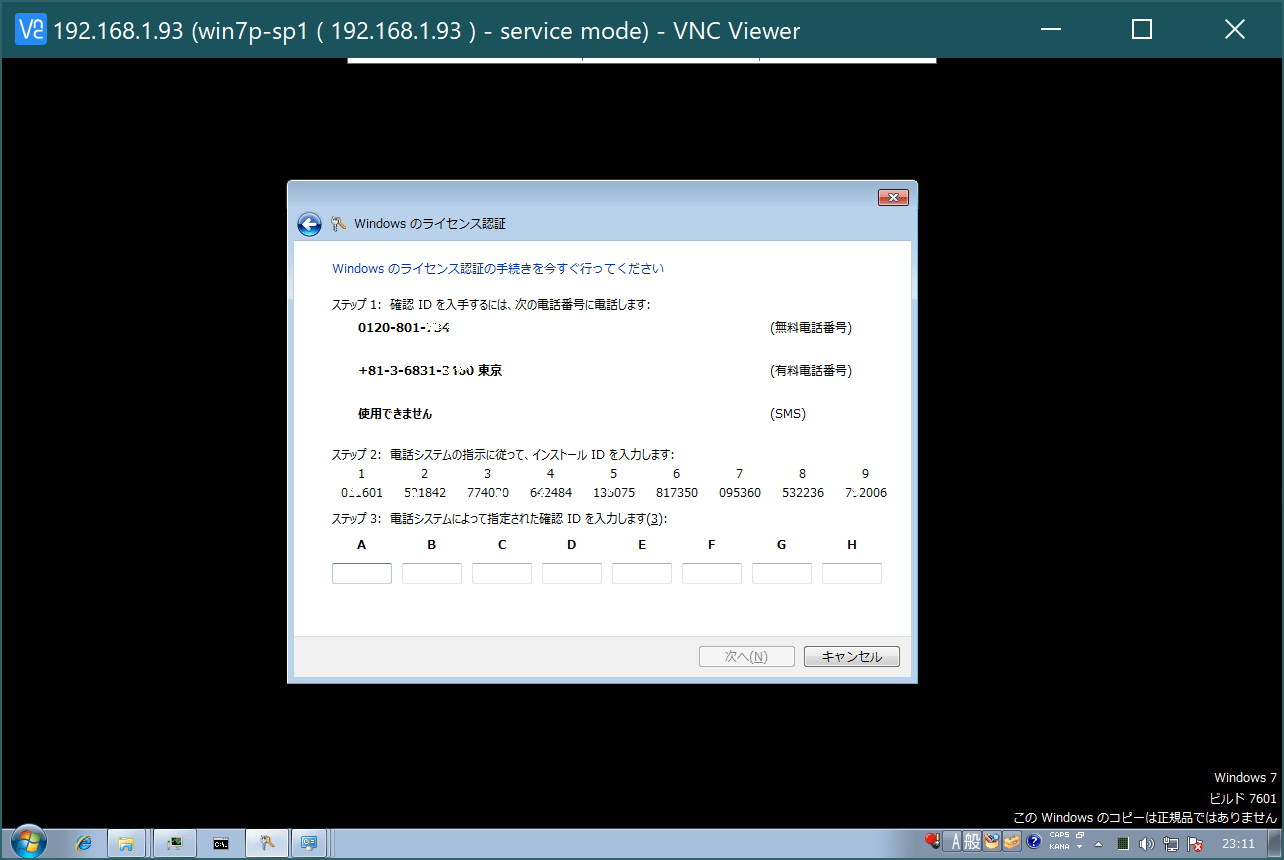Open the IME pad icon

coord(992,842)
